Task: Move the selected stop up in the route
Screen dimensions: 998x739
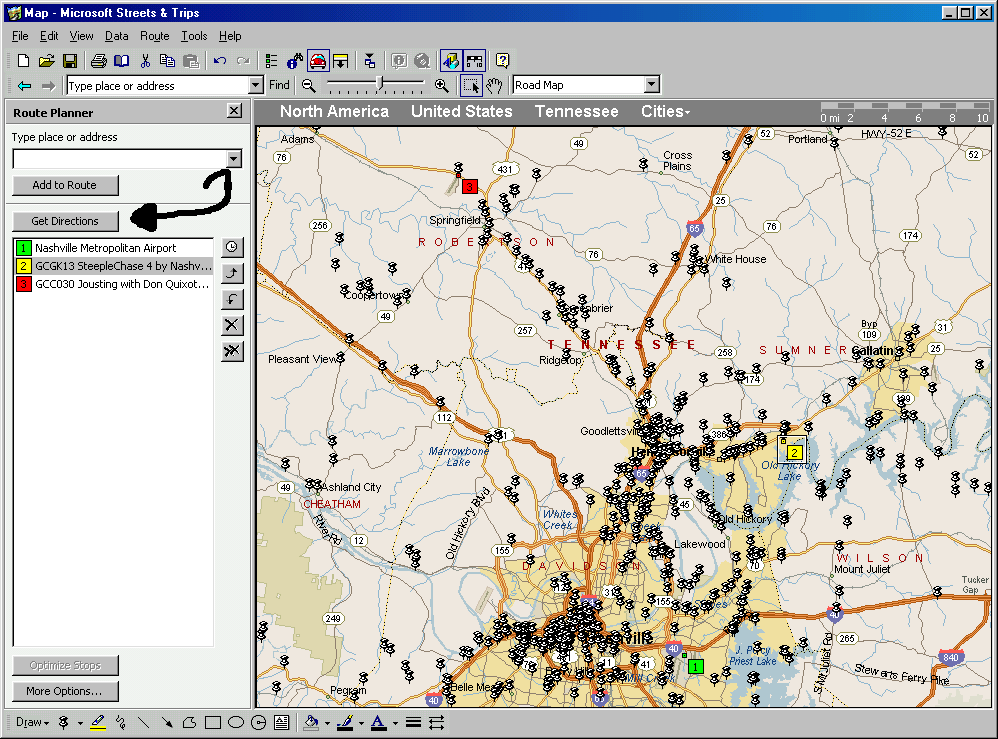Action: click(232, 273)
